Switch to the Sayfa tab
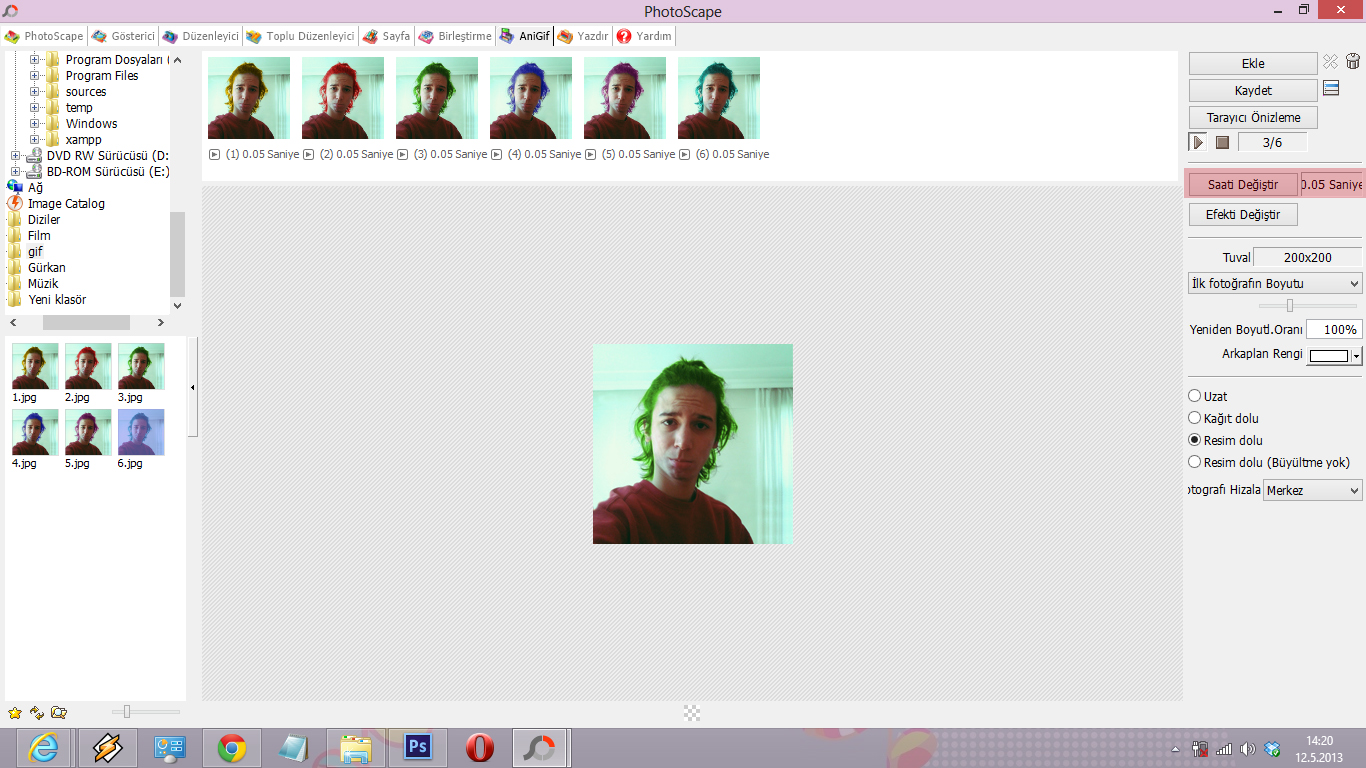Image resolution: width=1366 pixels, height=768 pixels. tap(386, 36)
